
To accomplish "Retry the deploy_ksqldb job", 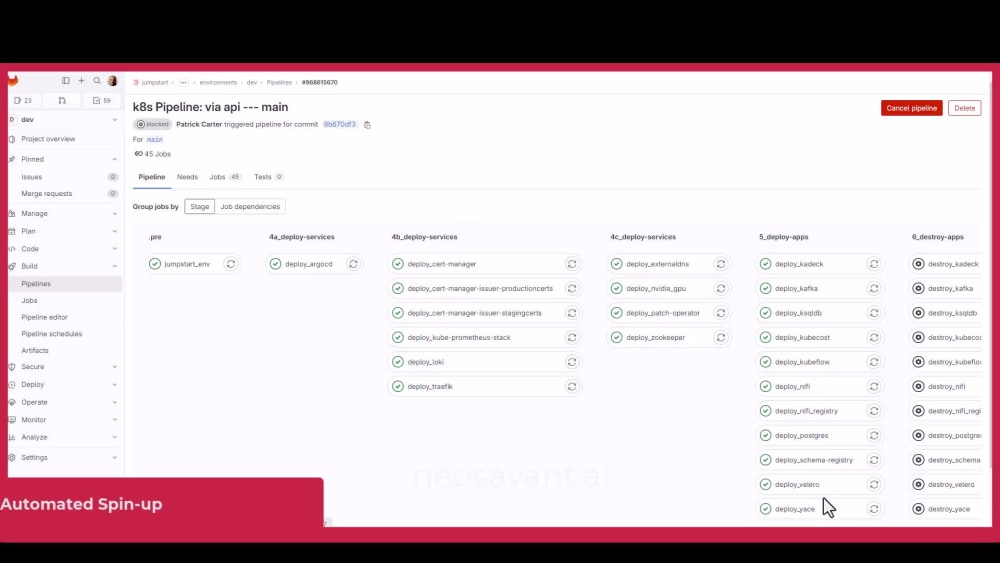I will click(x=874, y=313).
